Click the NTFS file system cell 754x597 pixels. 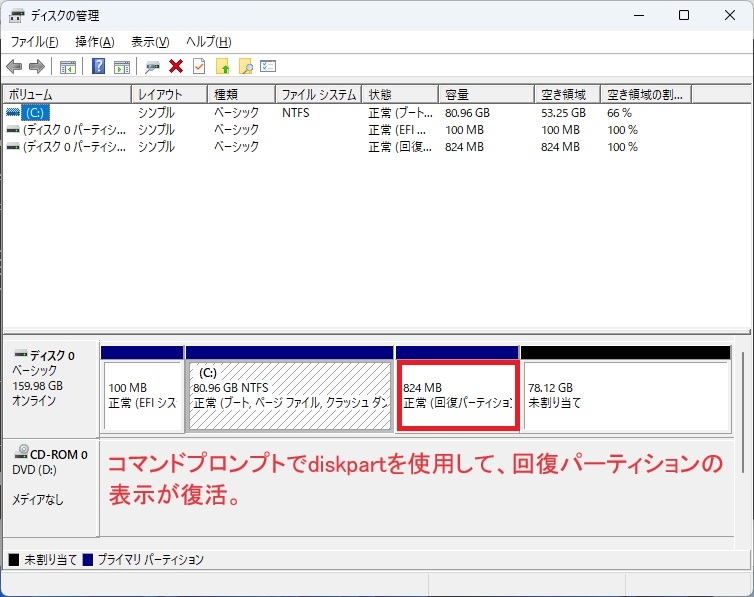point(295,113)
